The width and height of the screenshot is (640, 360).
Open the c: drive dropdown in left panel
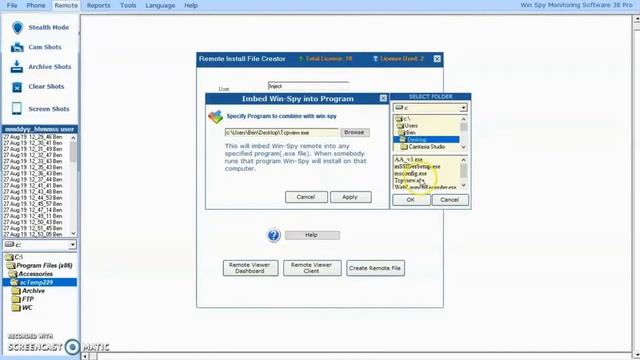72,245
